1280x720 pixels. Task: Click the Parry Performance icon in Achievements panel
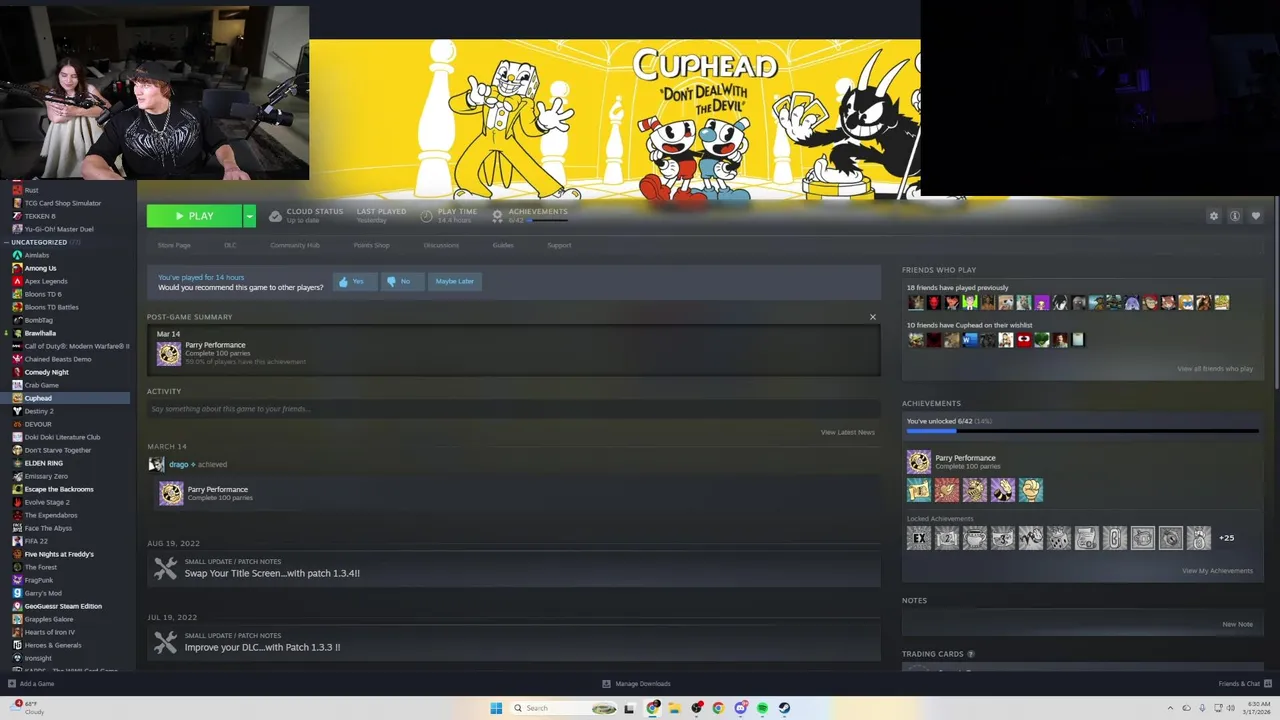919,461
